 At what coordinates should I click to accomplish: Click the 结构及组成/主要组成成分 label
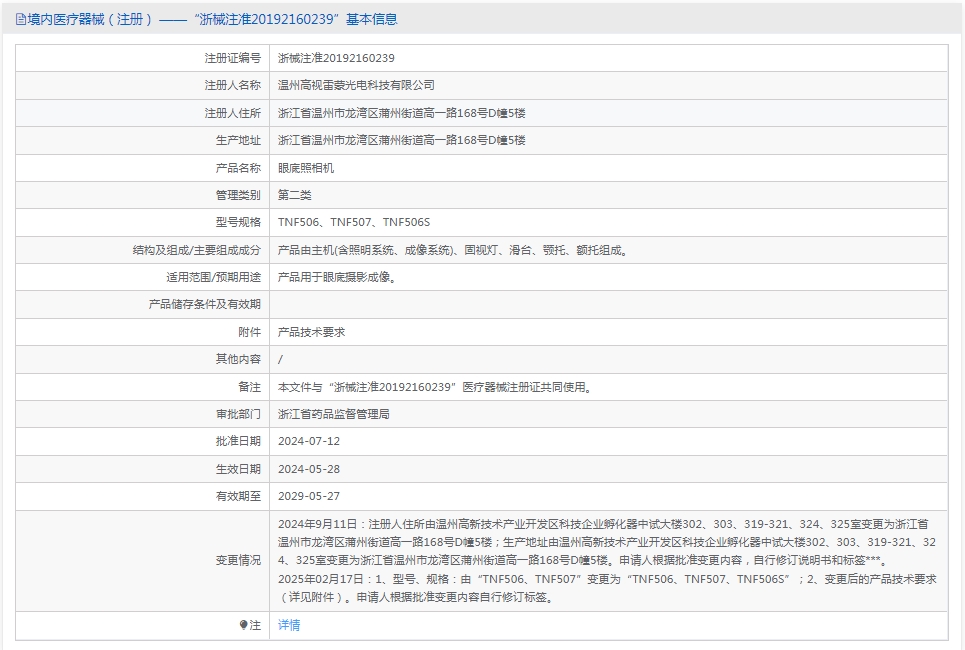click(x=197, y=250)
